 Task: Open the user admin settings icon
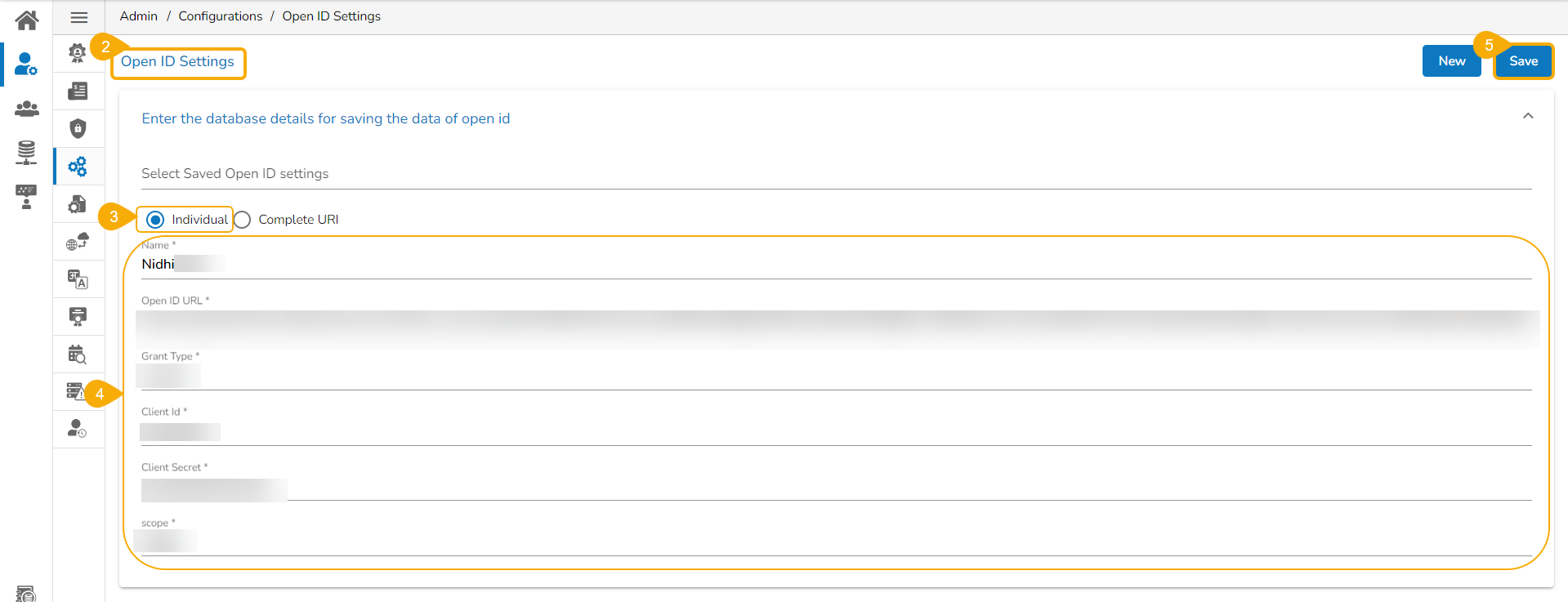pos(26,64)
